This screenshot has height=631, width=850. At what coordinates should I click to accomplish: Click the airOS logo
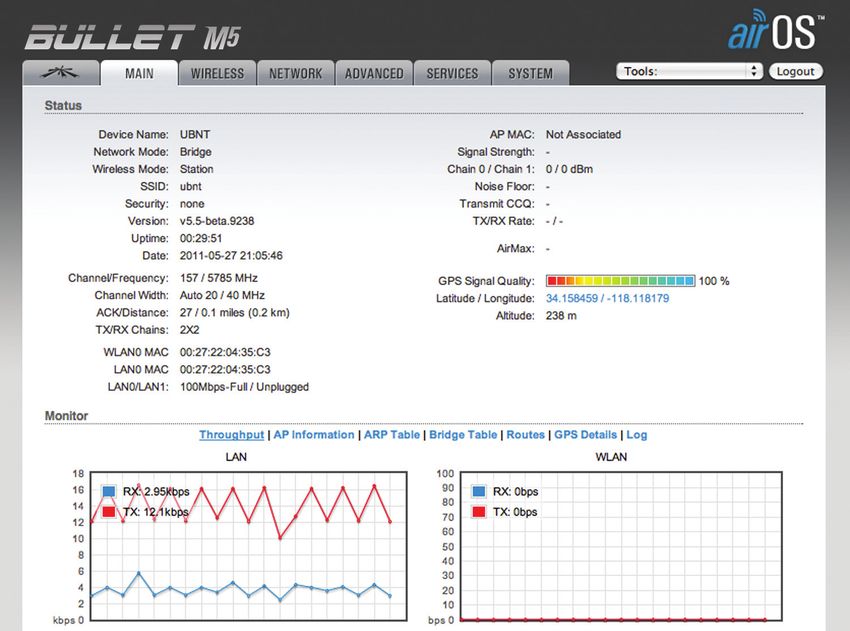775,30
